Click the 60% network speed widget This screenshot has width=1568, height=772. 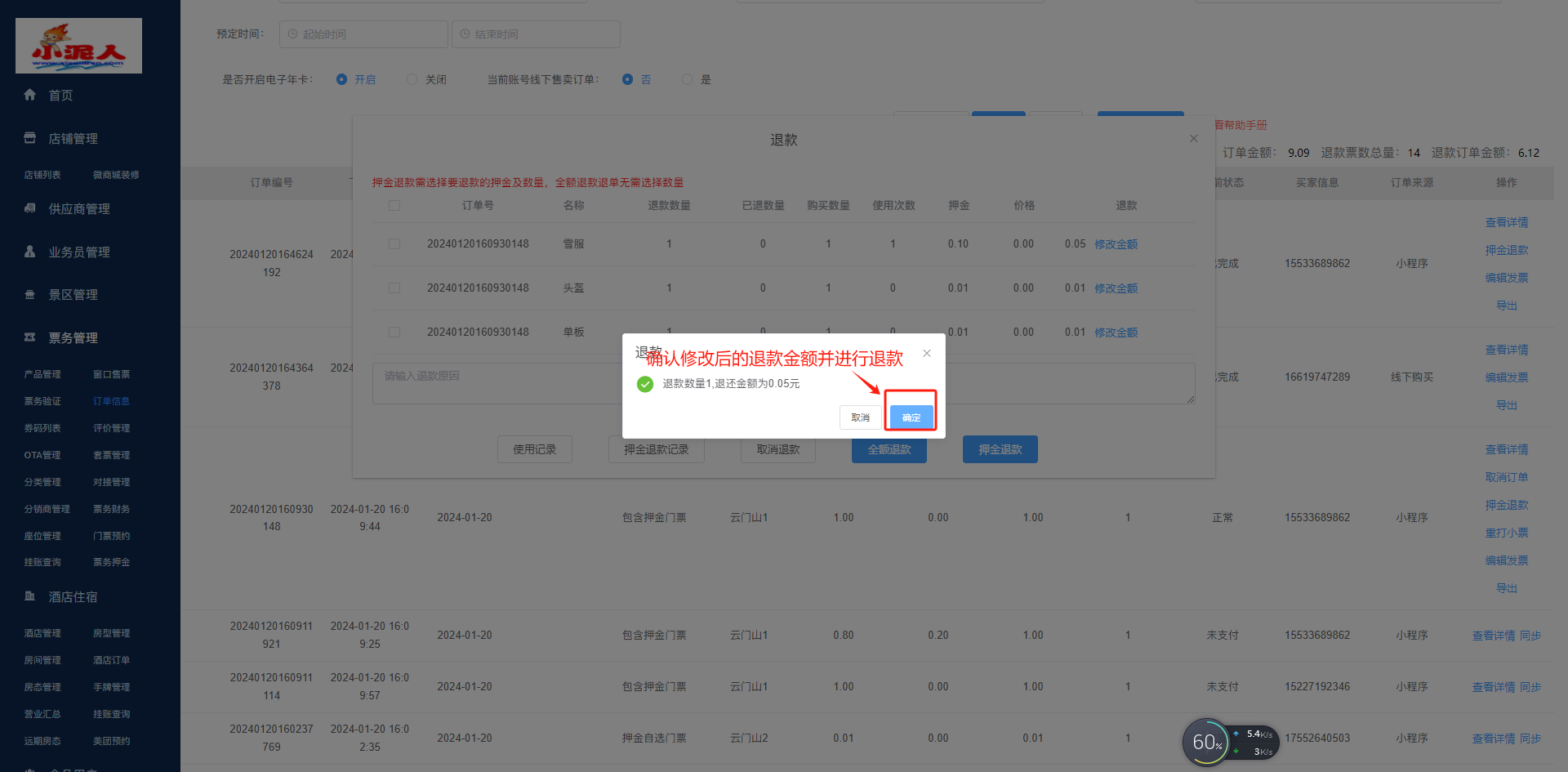pyautogui.click(x=1206, y=742)
